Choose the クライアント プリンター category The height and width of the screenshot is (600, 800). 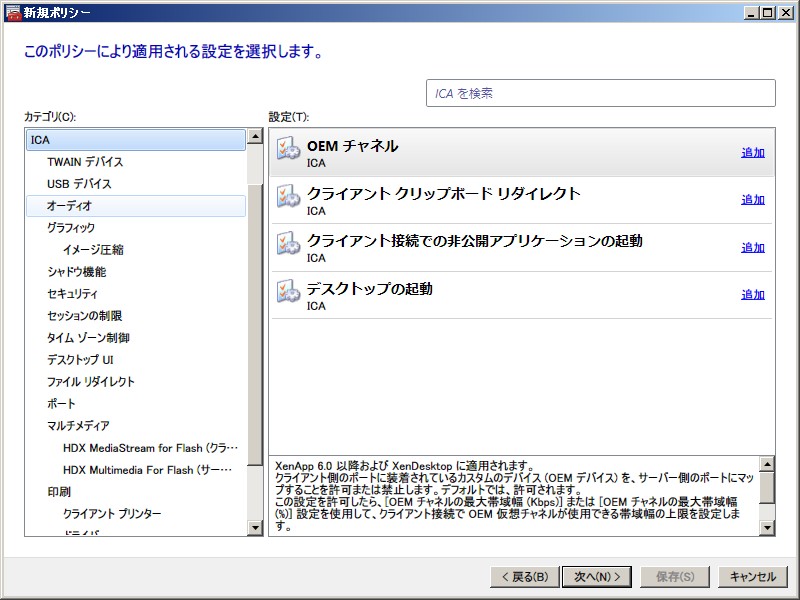click(x=112, y=514)
